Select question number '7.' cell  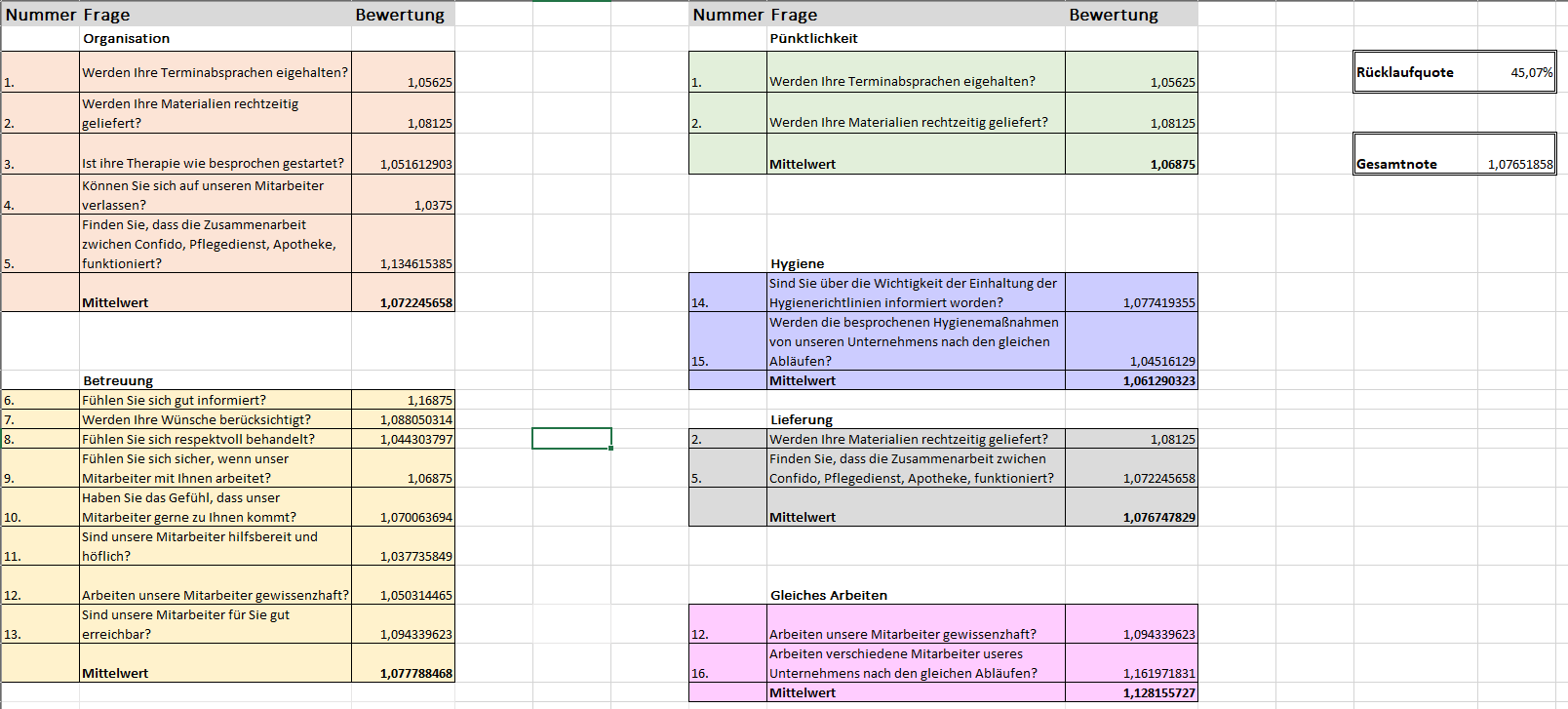click(40, 419)
